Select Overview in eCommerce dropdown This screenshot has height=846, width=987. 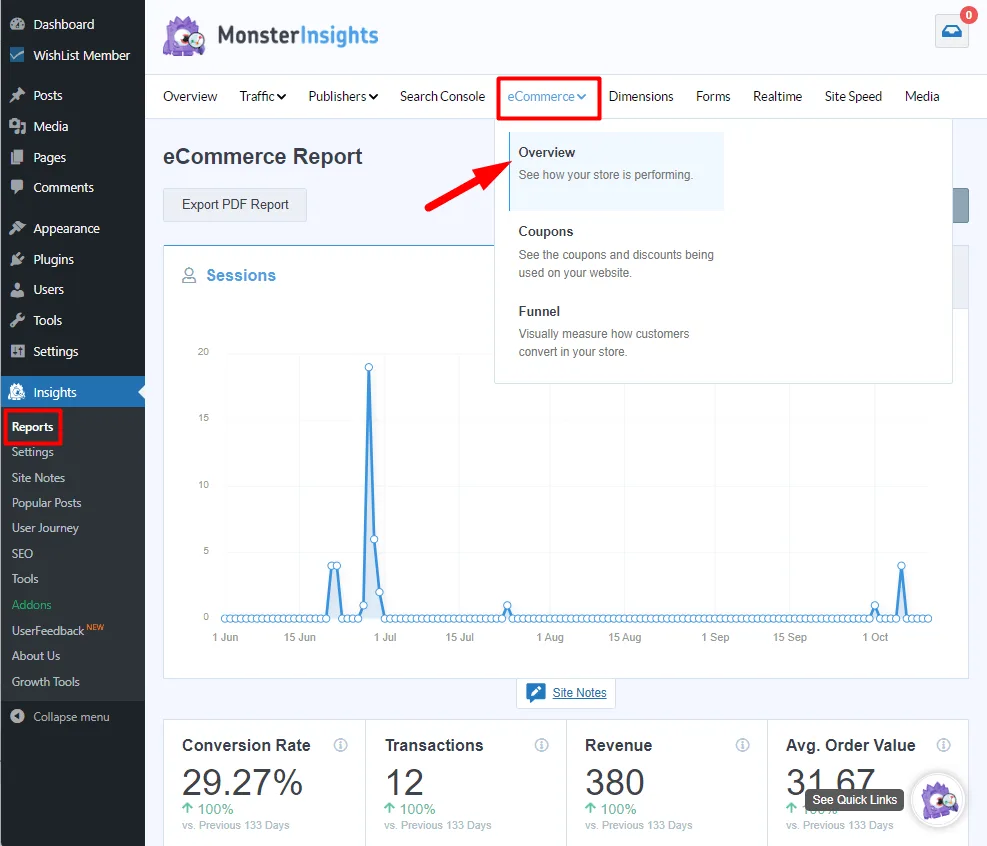[x=546, y=153]
